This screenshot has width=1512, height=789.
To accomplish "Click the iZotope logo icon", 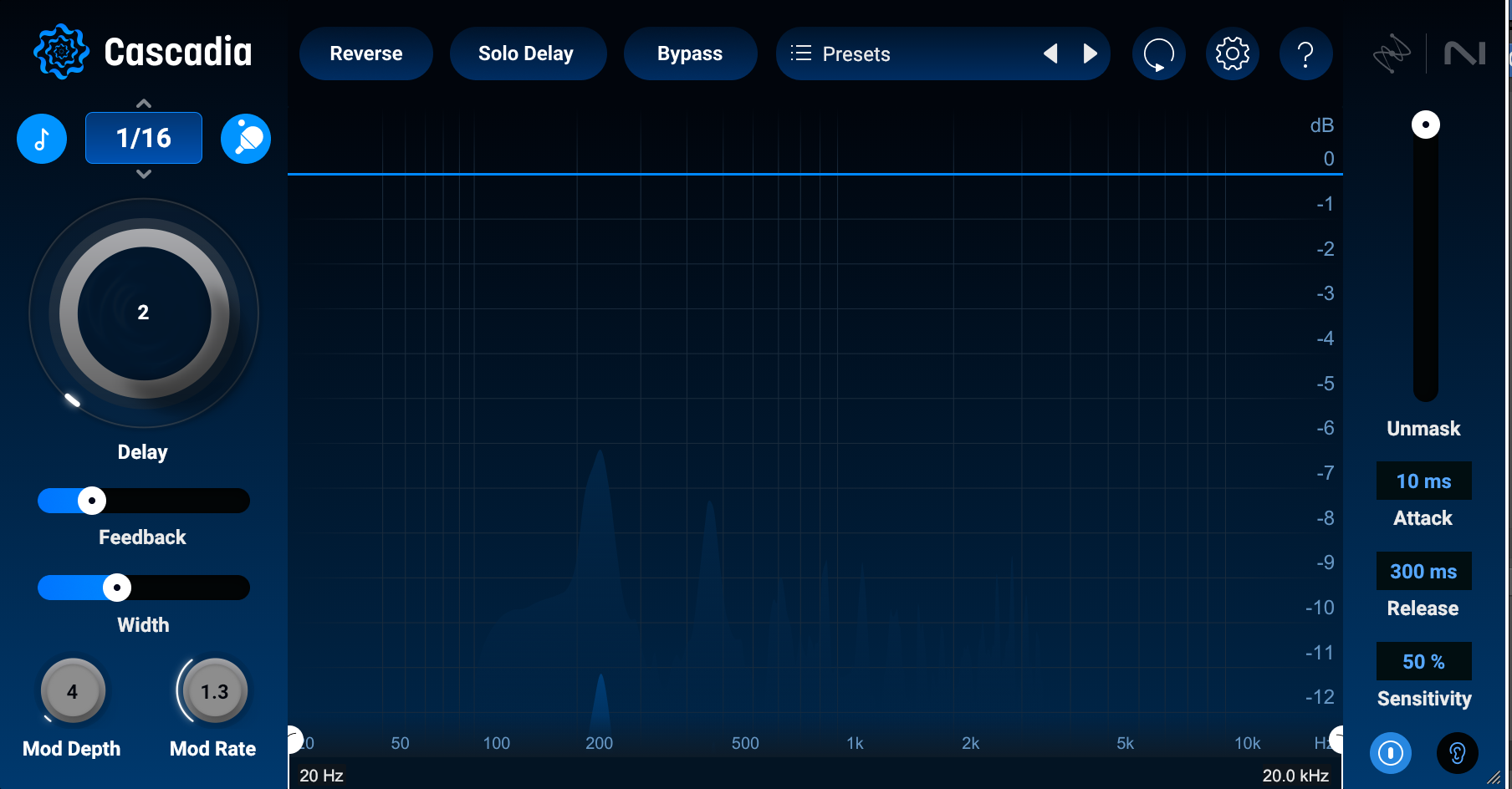I will pos(1392,53).
